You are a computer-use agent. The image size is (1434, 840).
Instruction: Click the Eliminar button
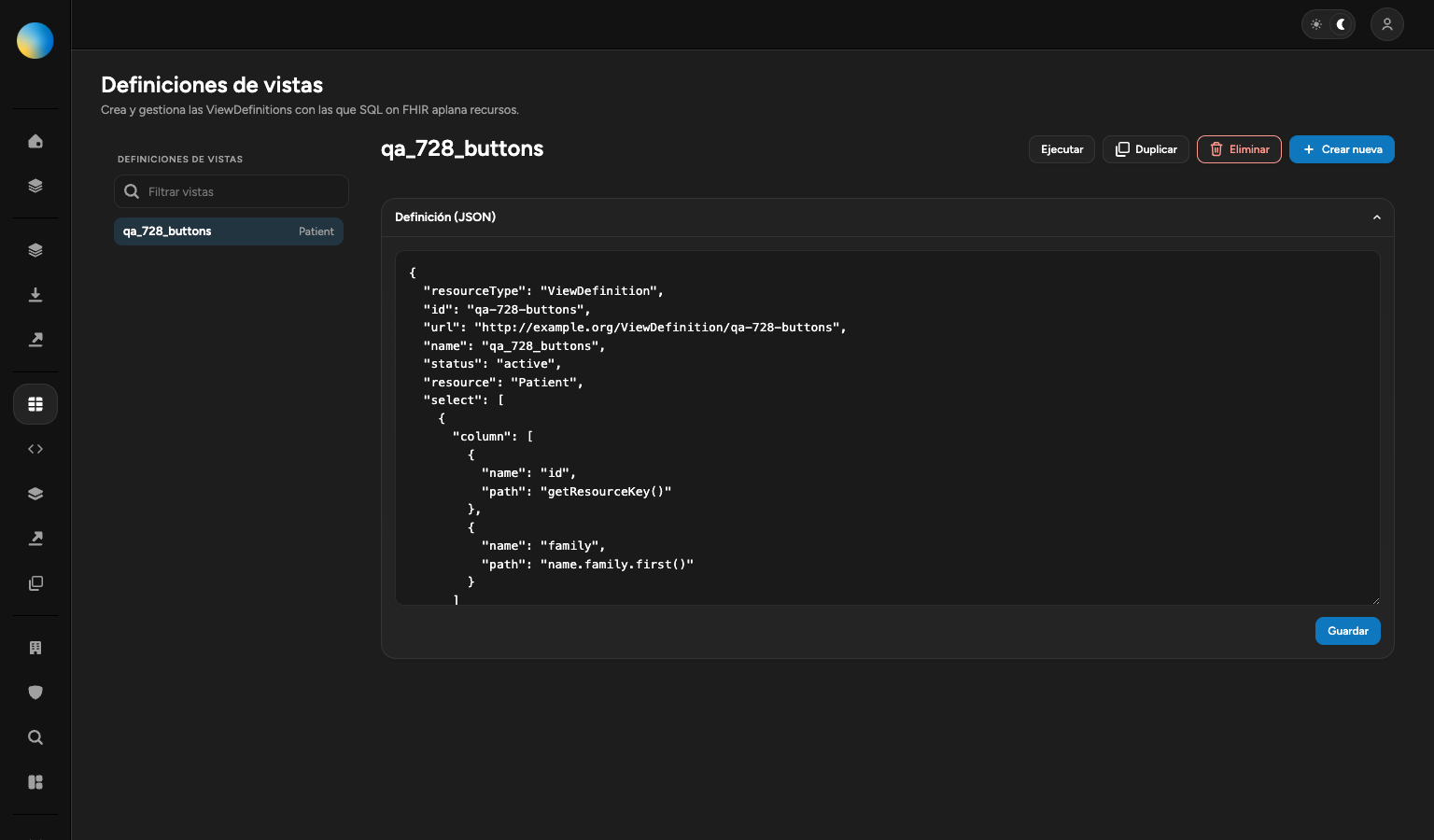(1239, 149)
